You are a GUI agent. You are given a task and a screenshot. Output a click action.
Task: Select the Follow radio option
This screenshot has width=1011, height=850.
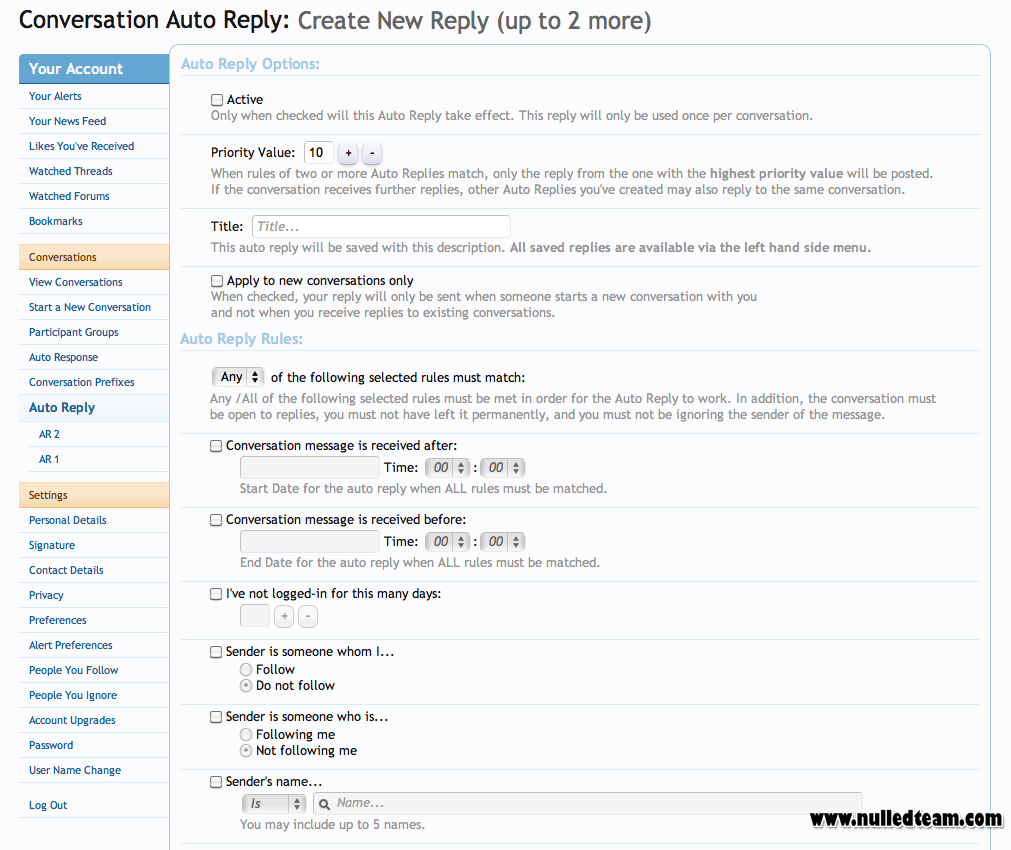tap(246, 670)
